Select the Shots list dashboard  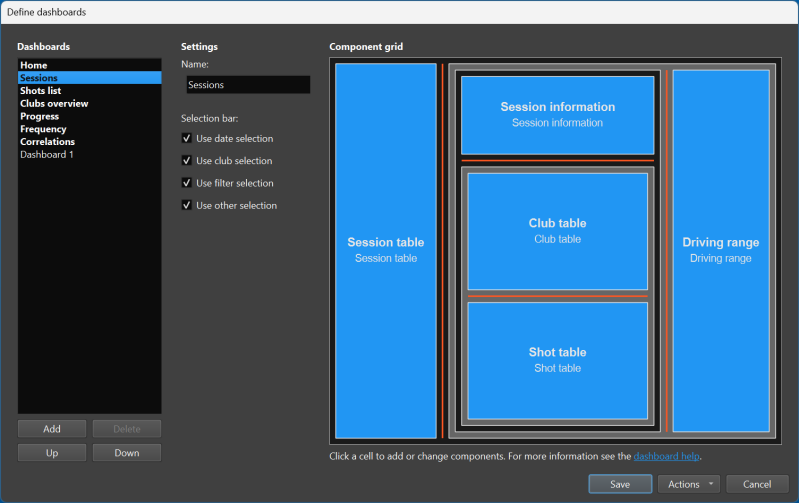[40, 91]
